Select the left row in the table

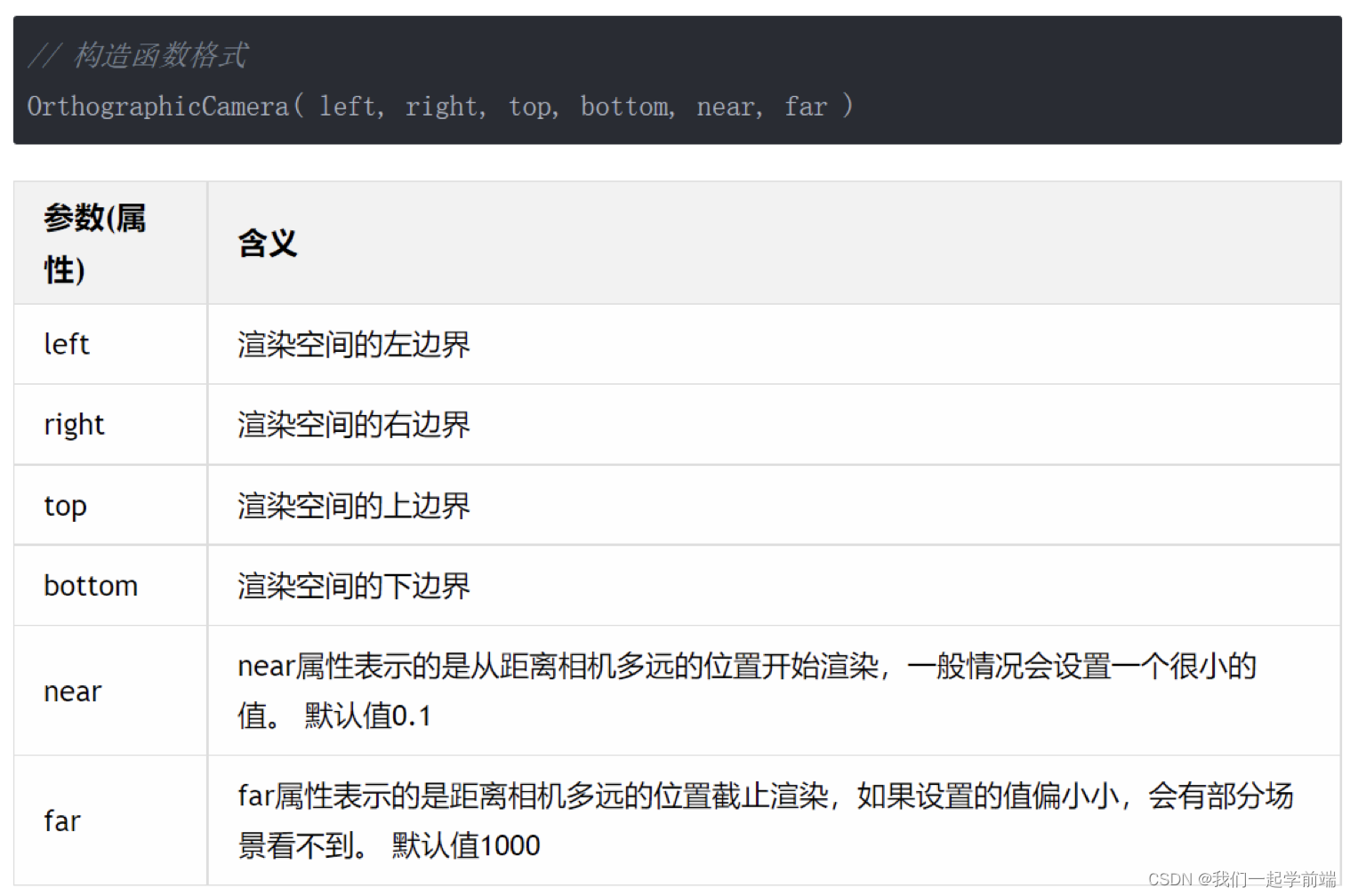point(67,344)
